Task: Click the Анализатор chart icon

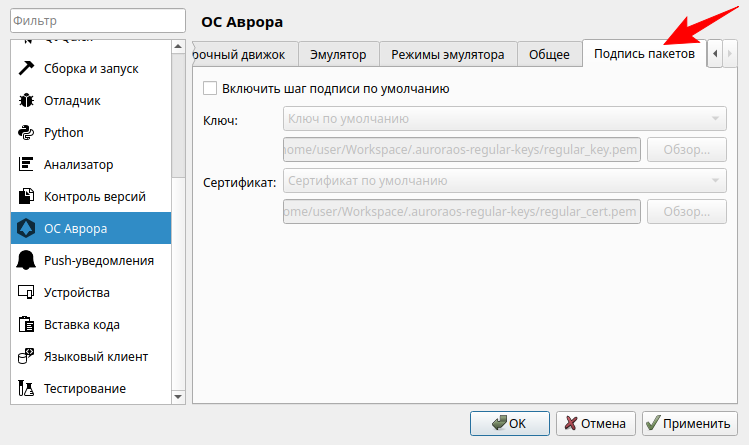Action: [x=26, y=164]
